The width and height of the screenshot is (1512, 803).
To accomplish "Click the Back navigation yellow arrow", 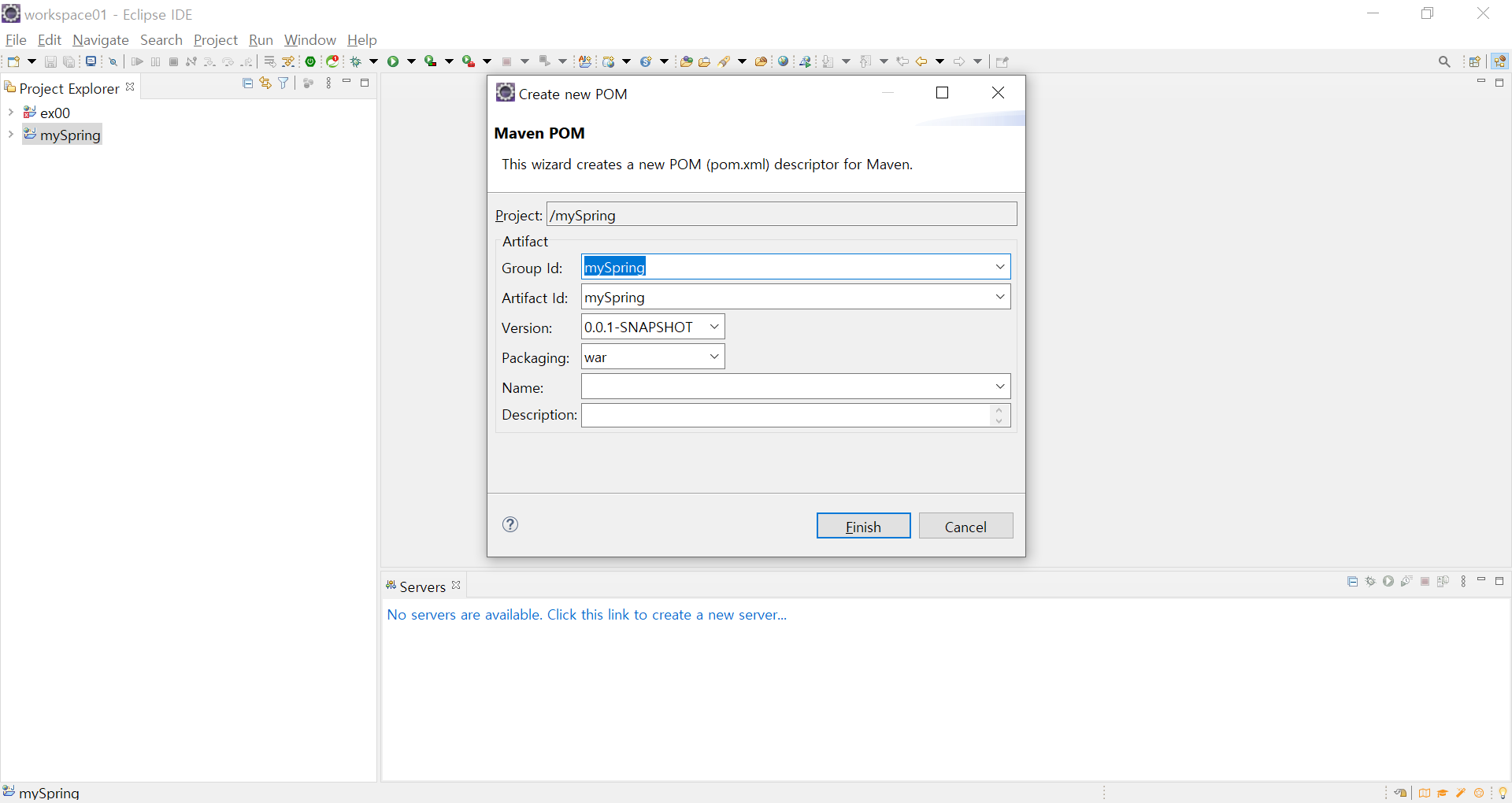I will coord(921,61).
